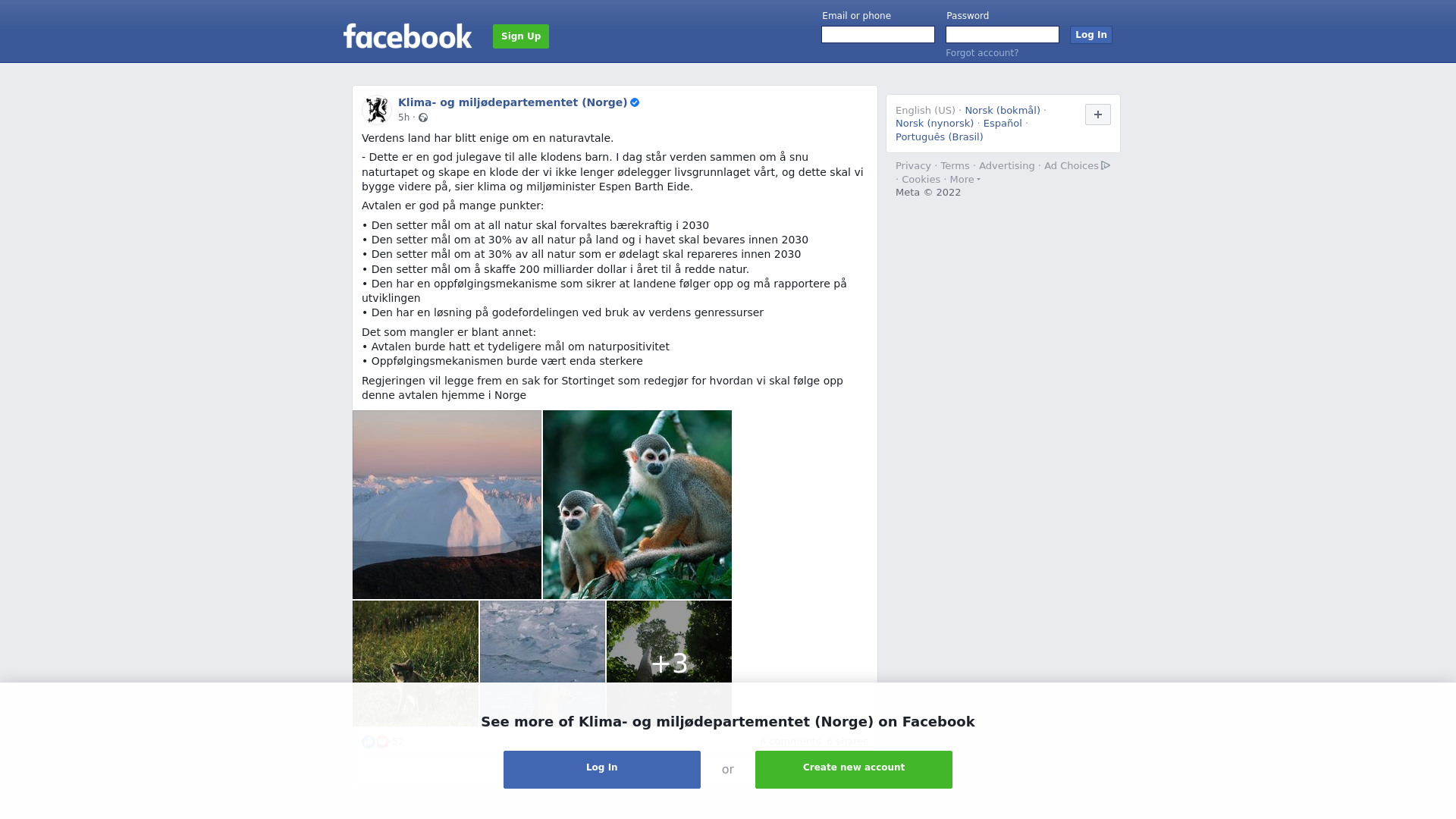Screen dimensions: 1456x819
Task: Open the Privacy footer link
Action: [913, 166]
